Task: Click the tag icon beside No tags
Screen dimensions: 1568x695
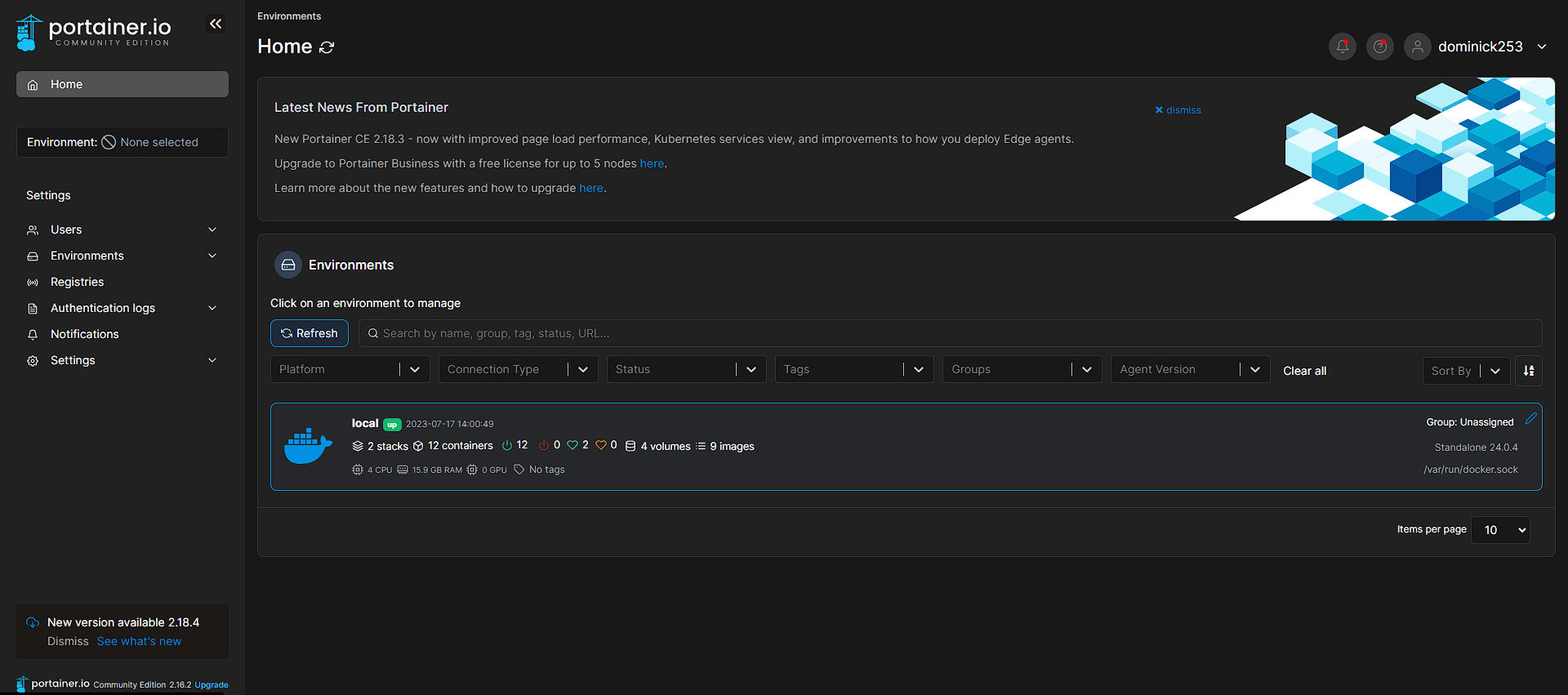Action: 519,470
